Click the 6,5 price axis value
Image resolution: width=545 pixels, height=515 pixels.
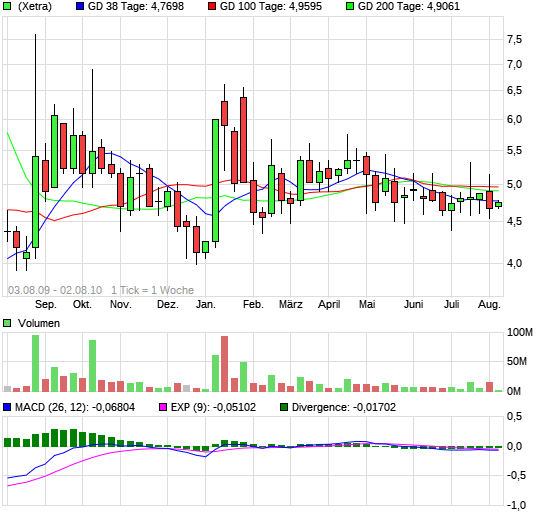[514, 91]
